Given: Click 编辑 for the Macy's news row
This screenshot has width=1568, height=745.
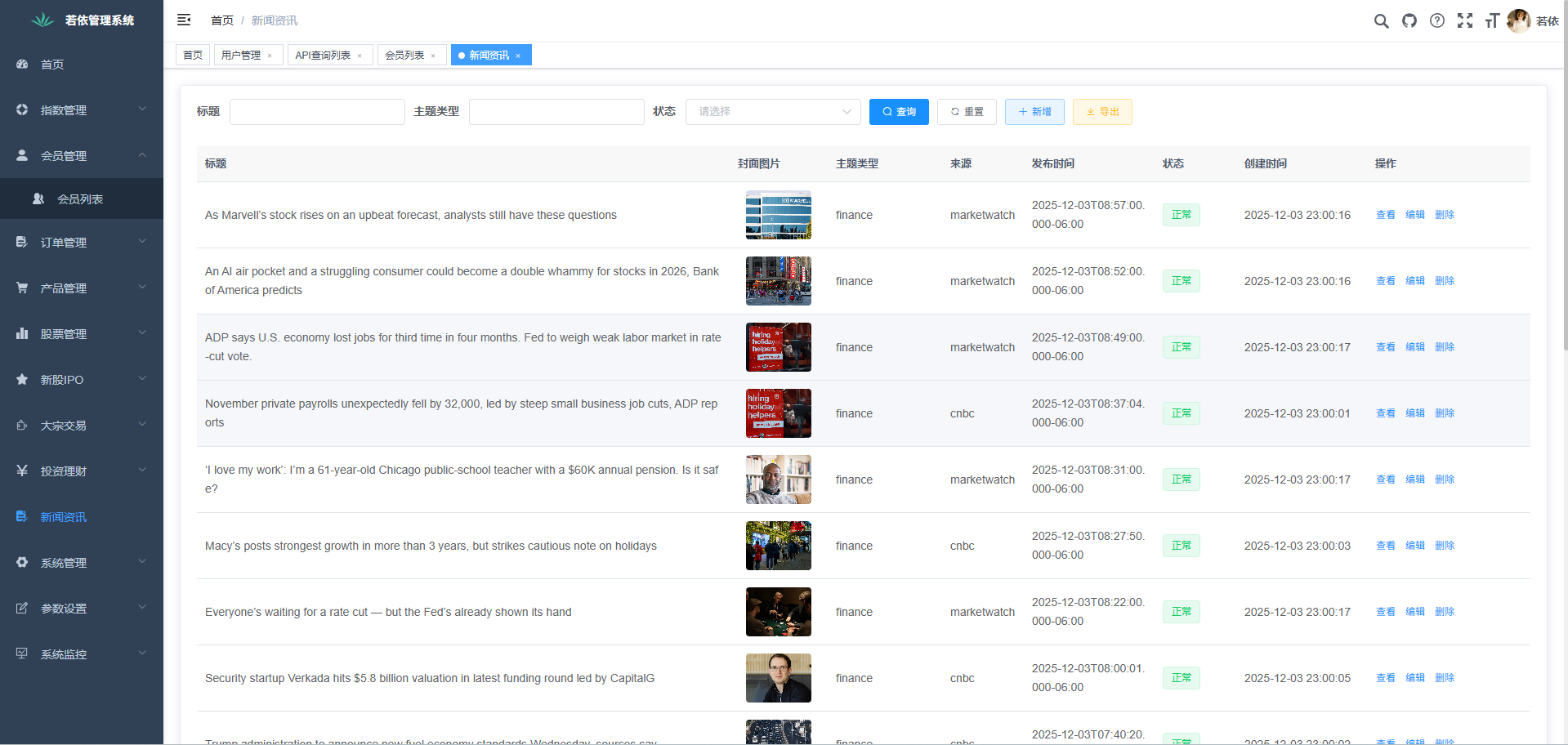Looking at the screenshot, I should click(1414, 546).
